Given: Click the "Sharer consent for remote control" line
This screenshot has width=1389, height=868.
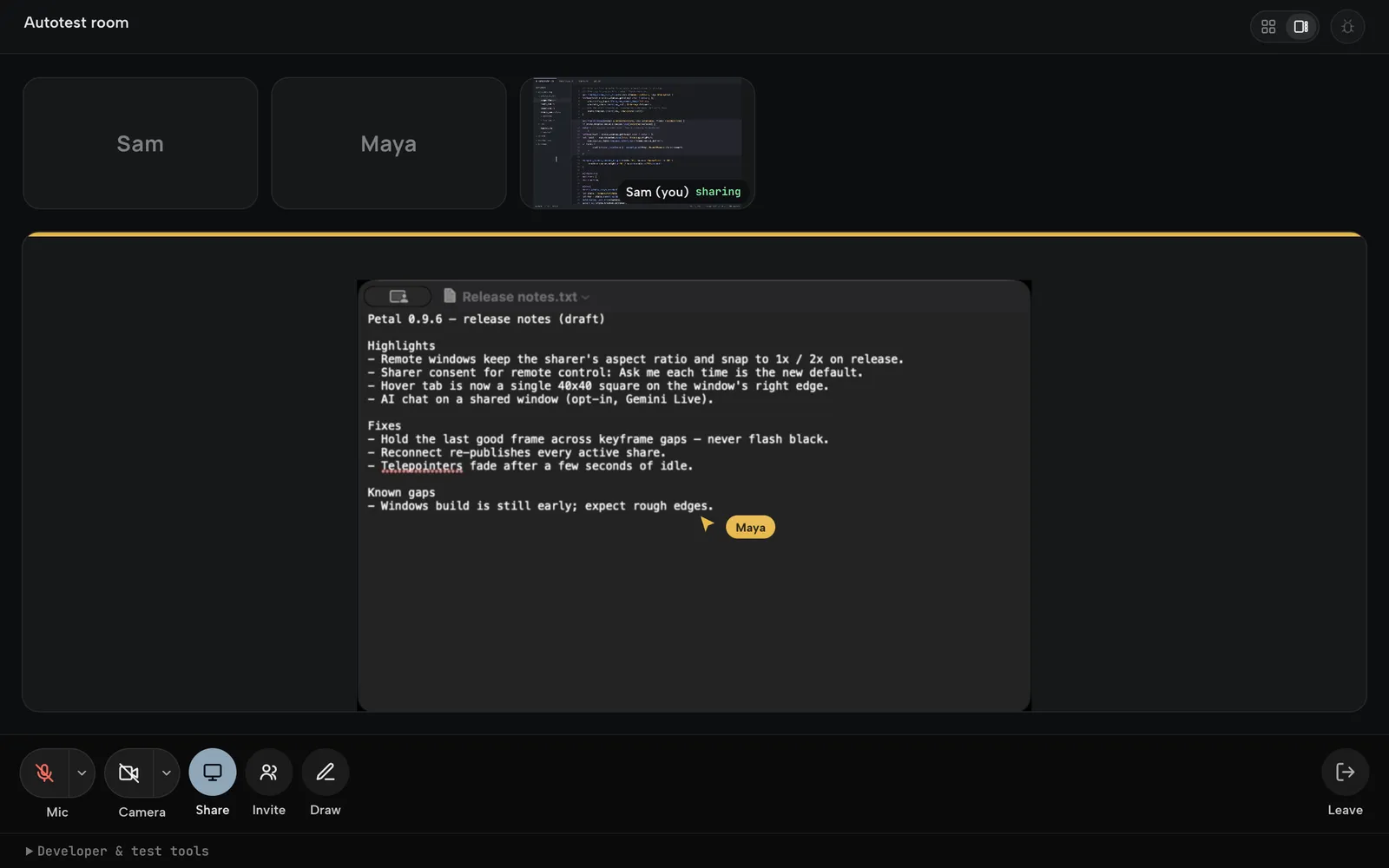Looking at the screenshot, I should [616, 372].
